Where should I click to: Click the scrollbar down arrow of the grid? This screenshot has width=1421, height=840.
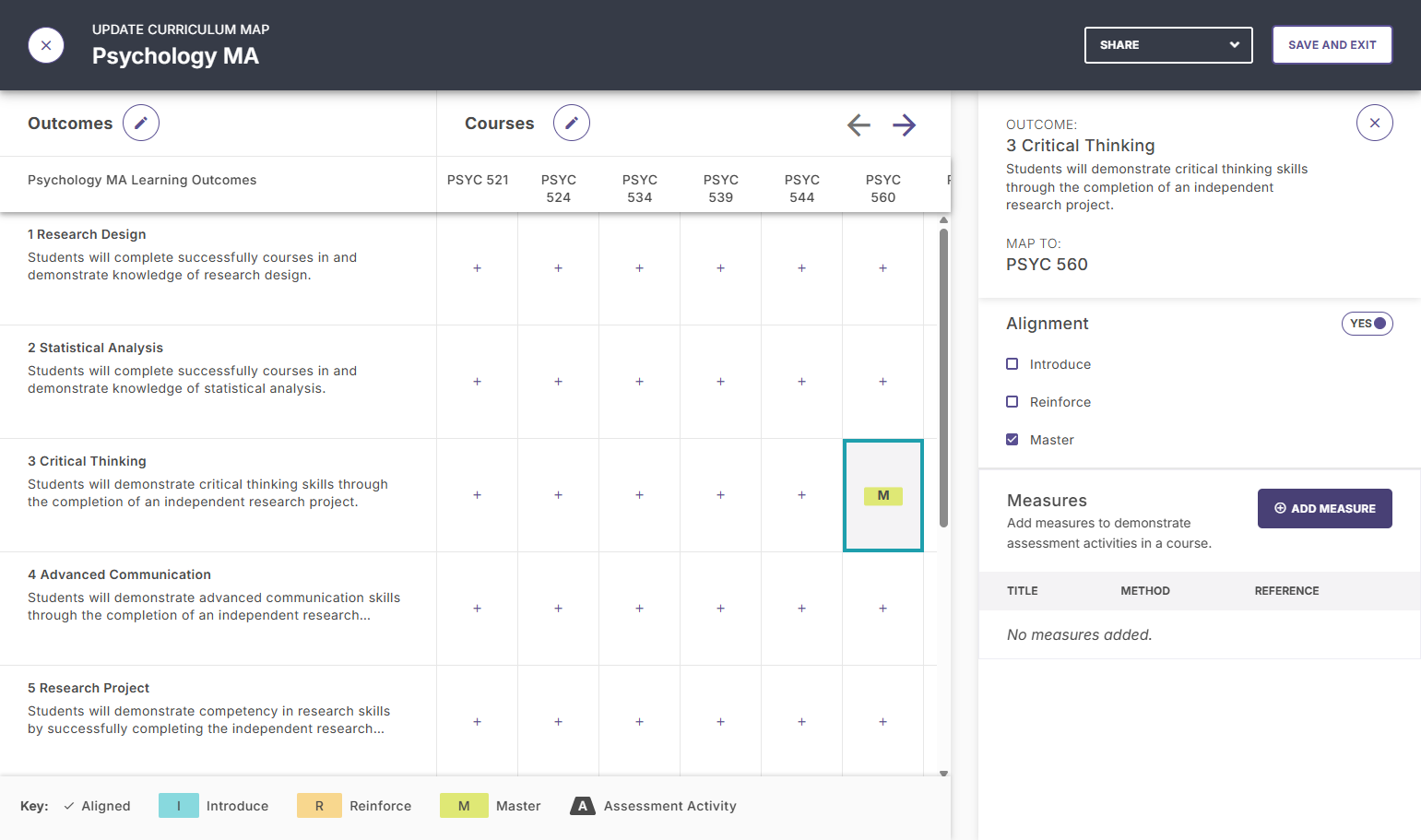(x=943, y=774)
